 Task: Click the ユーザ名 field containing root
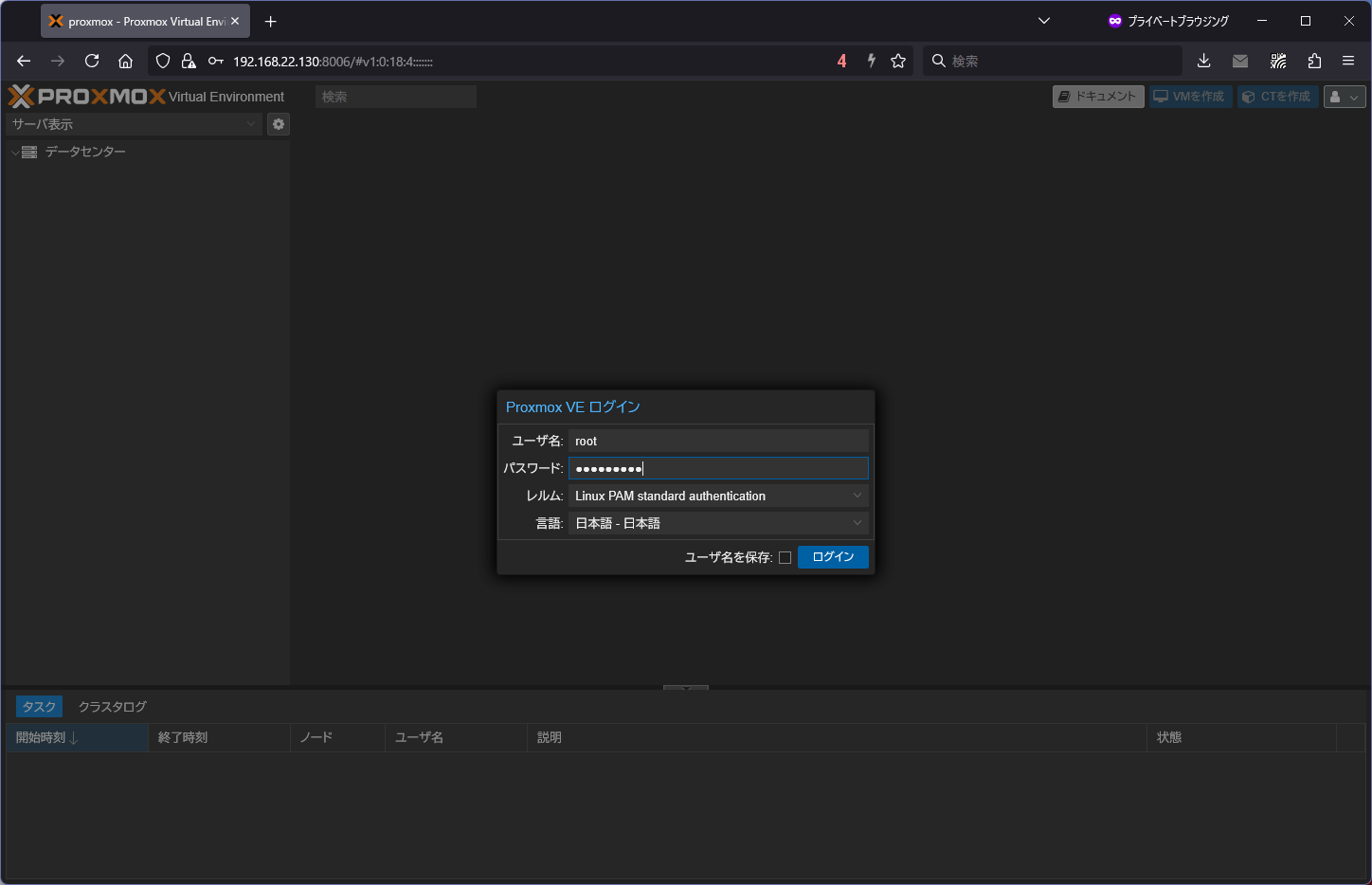(x=718, y=441)
